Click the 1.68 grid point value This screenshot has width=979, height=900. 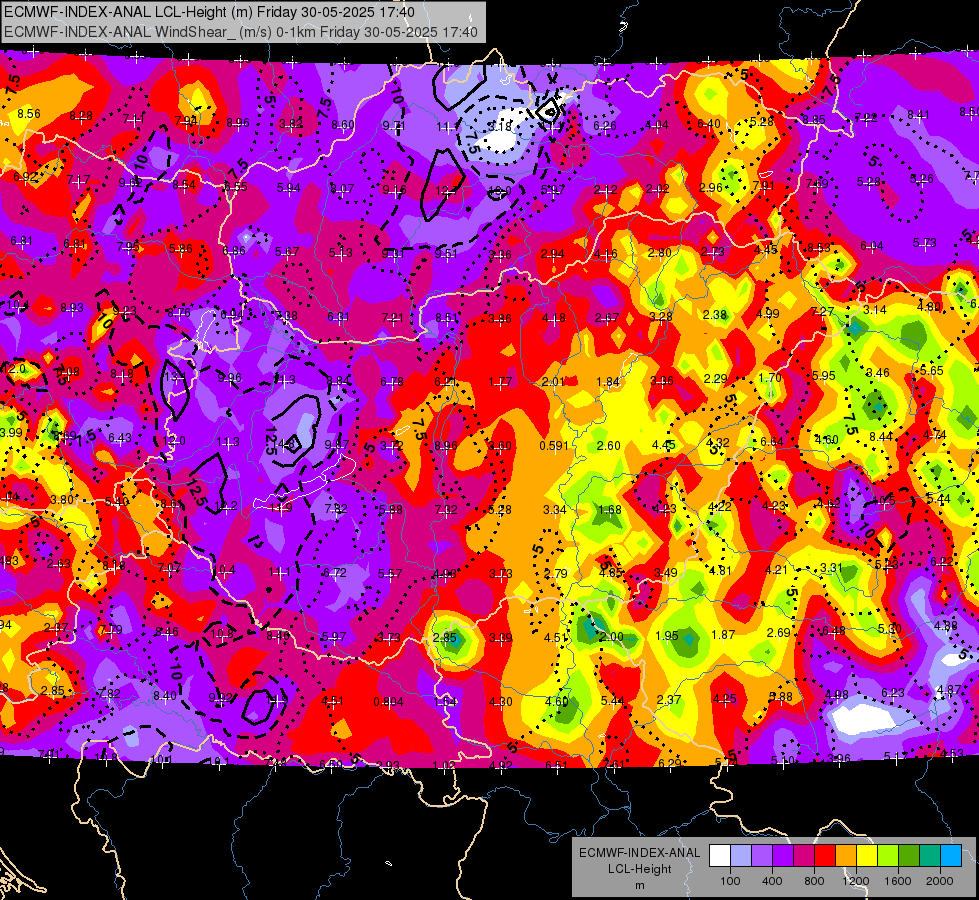pos(609,510)
